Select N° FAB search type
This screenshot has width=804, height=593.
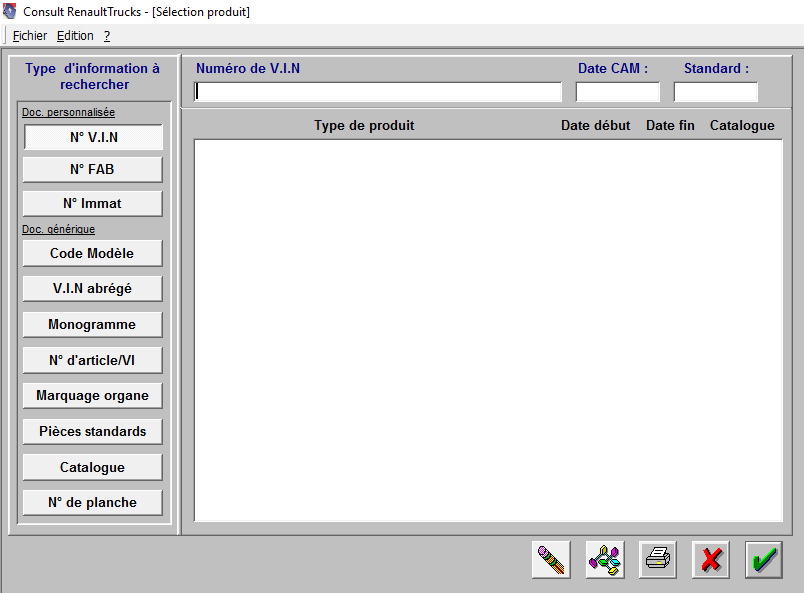point(92,170)
